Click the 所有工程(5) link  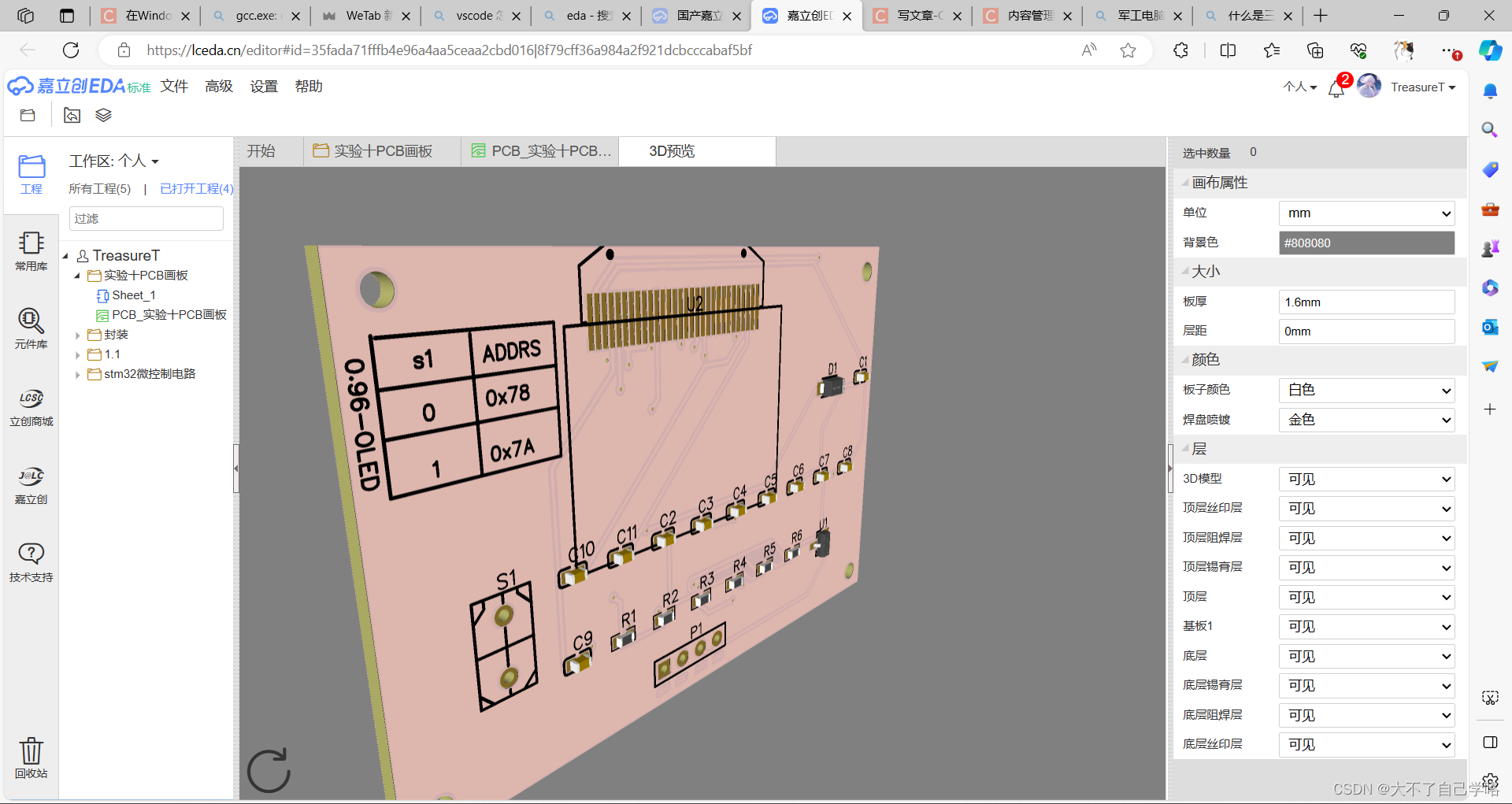tap(100, 189)
